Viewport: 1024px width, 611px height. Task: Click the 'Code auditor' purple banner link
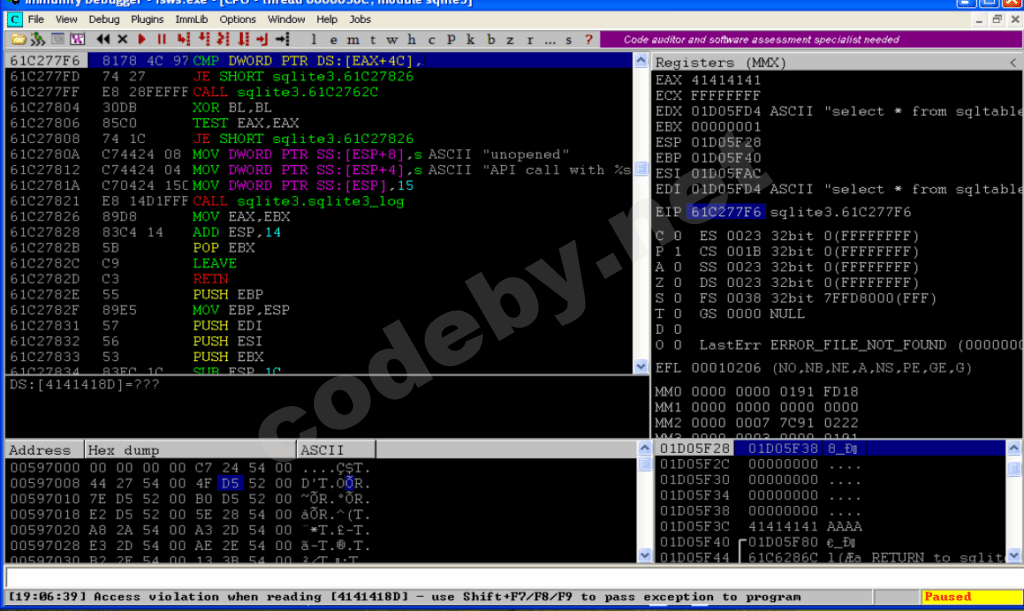click(810, 40)
